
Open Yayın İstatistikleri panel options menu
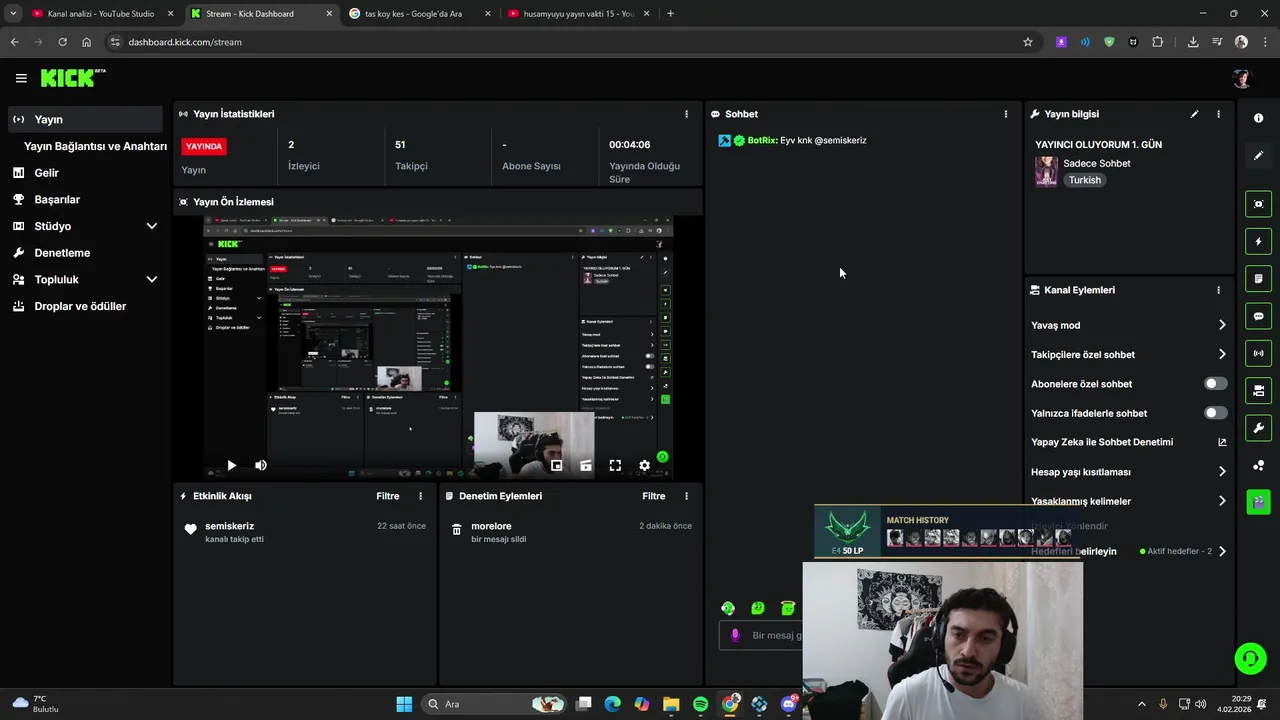point(686,114)
